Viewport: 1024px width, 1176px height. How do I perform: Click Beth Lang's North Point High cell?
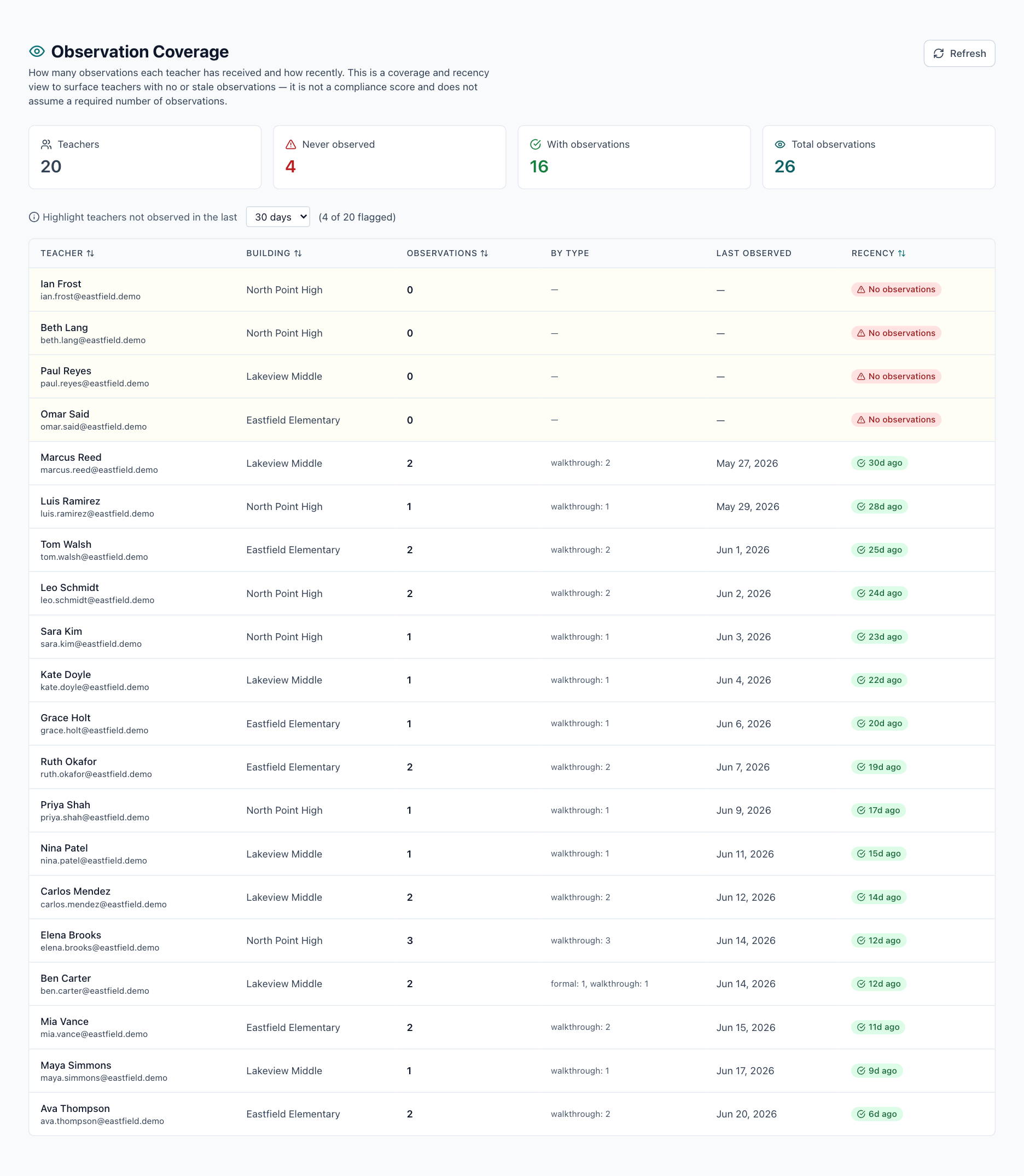tap(284, 333)
